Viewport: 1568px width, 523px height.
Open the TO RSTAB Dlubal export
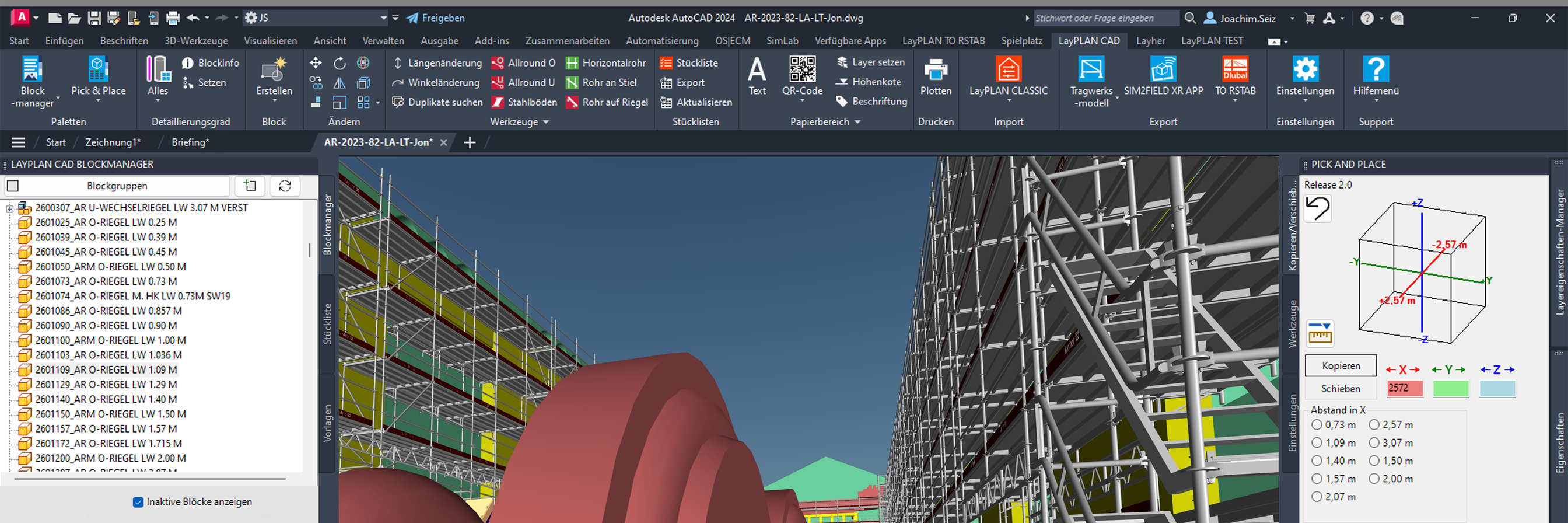[x=1234, y=69]
